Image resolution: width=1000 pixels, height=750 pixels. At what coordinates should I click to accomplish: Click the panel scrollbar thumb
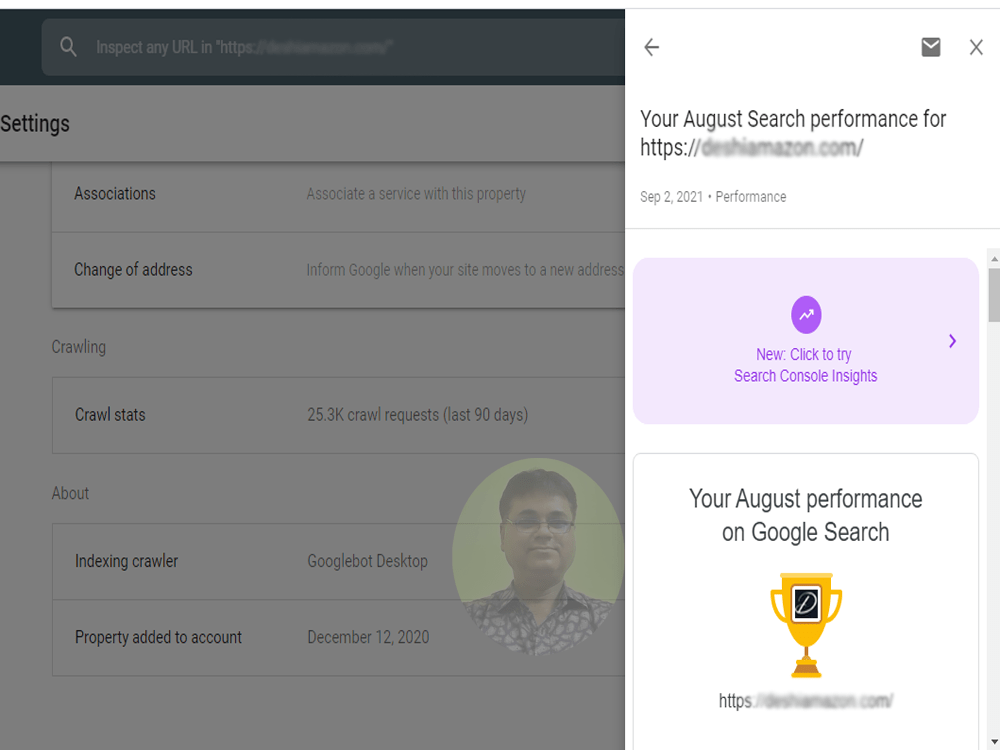(x=994, y=295)
